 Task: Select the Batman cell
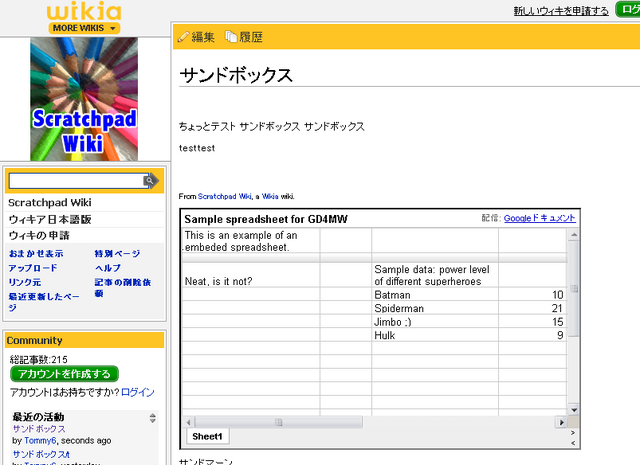[x=435, y=295]
